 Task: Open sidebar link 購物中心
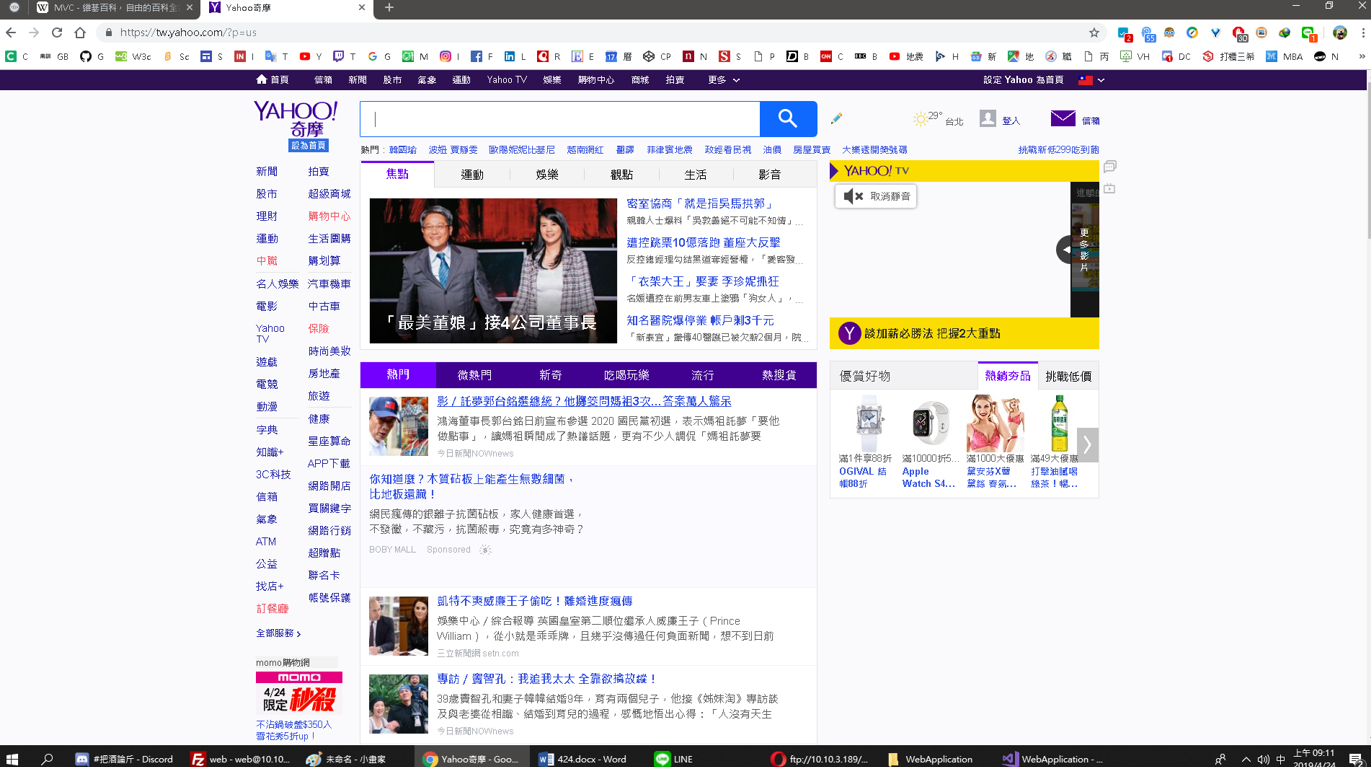pyautogui.click(x=329, y=216)
